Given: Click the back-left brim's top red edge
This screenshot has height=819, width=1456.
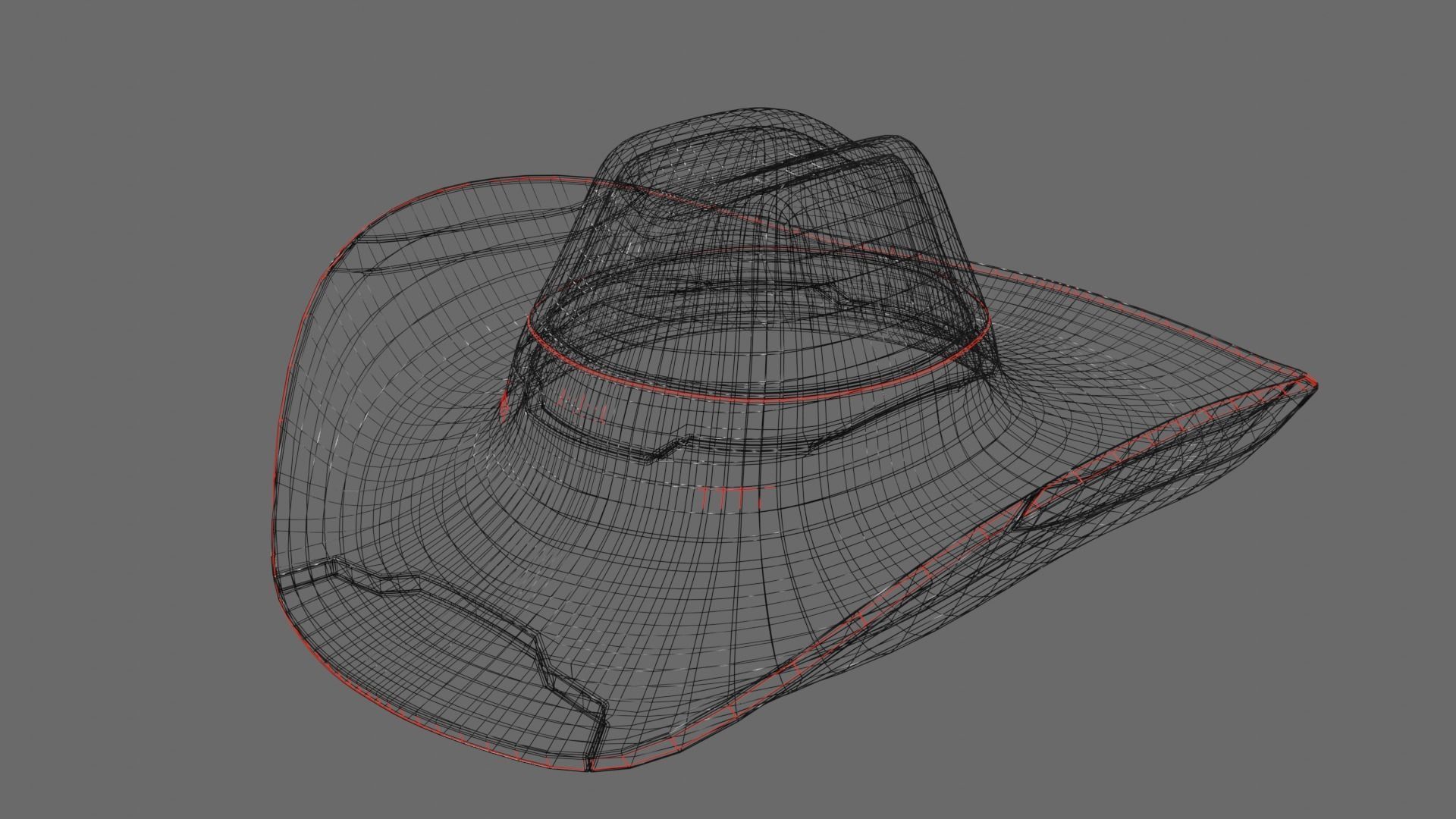Looking at the screenshot, I should point(470,182).
